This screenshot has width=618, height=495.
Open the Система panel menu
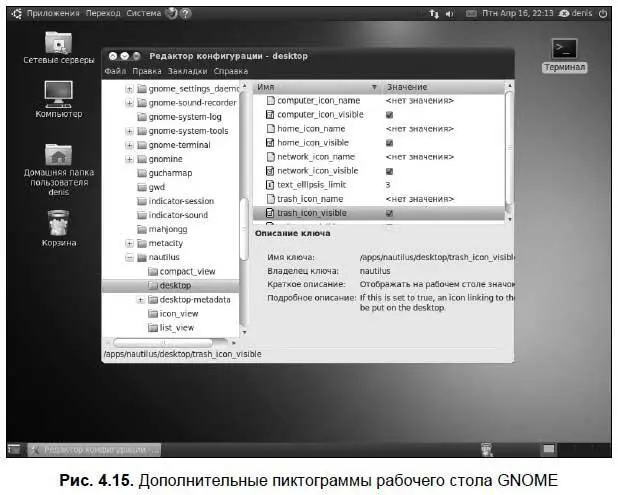click(143, 13)
